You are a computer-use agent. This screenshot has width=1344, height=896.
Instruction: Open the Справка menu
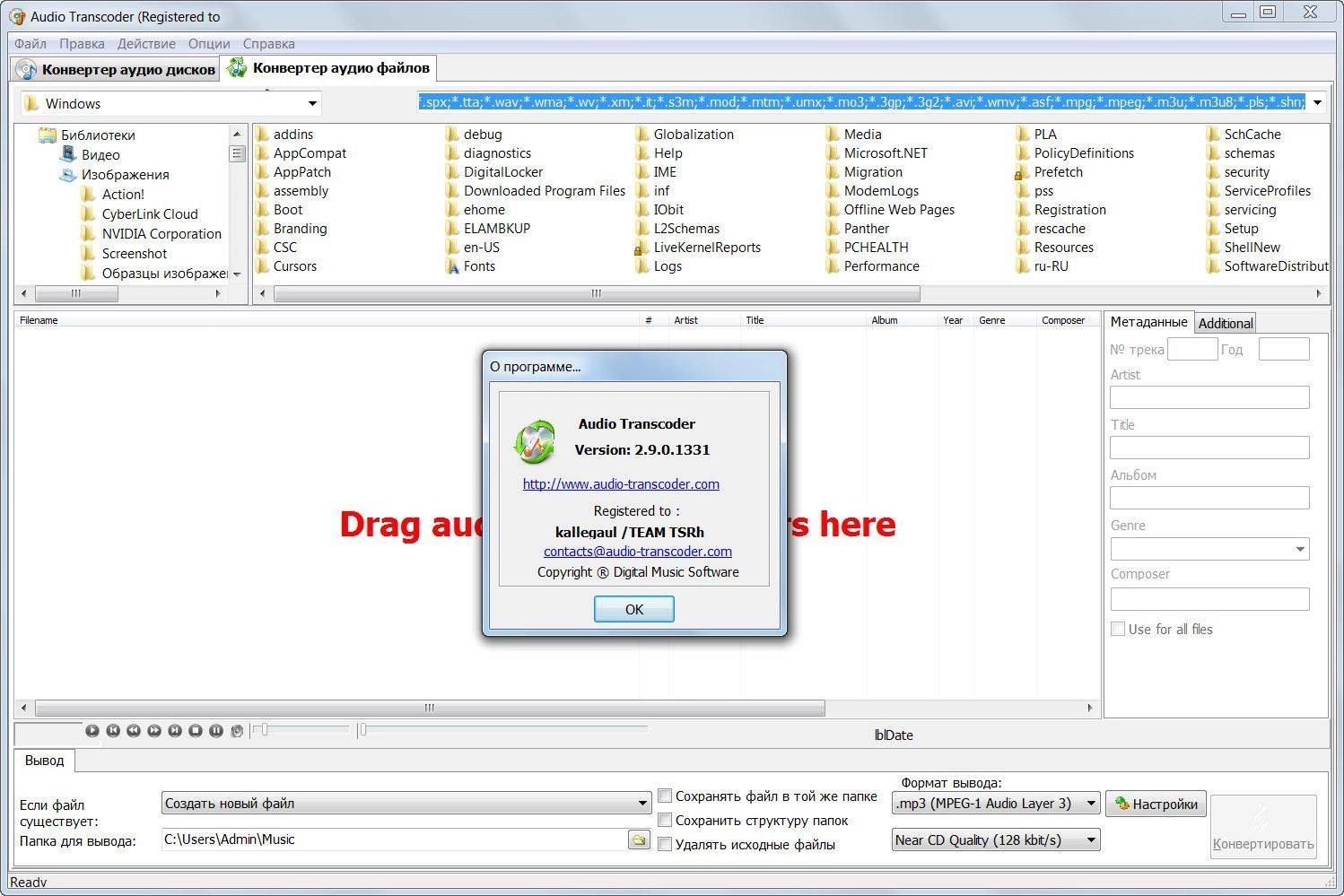tap(268, 43)
